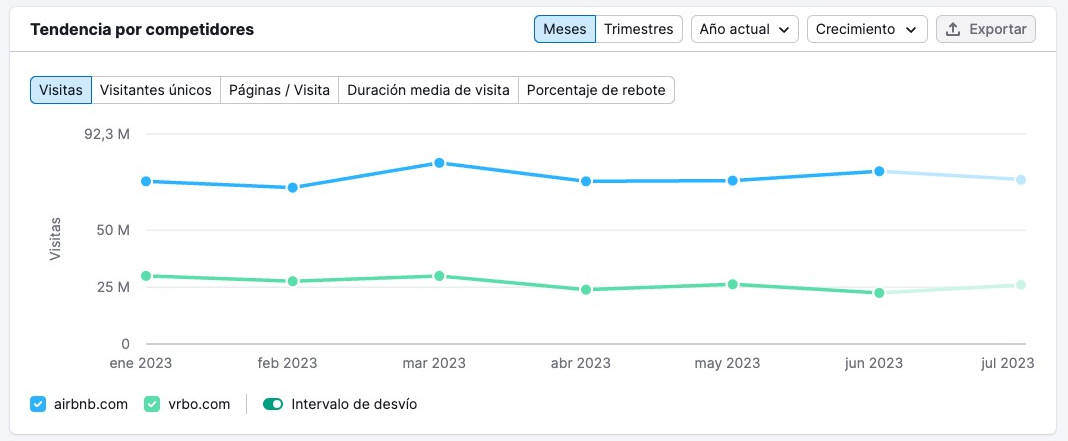Turn off the Intervalo de desvío switch
Viewport: 1068px width, 441px height.
tap(272, 404)
